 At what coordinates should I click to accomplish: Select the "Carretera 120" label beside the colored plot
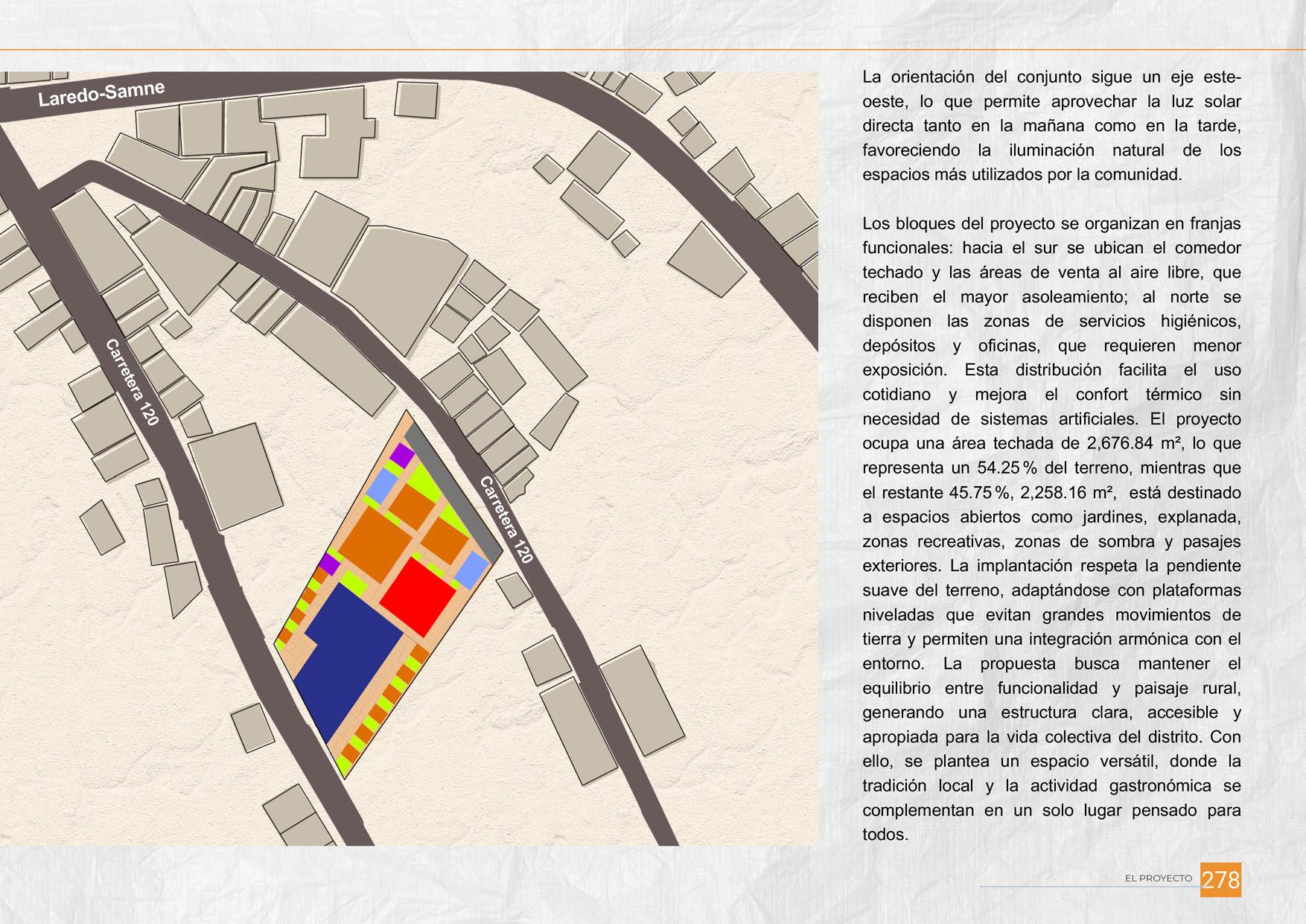click(x=506, y=519)
